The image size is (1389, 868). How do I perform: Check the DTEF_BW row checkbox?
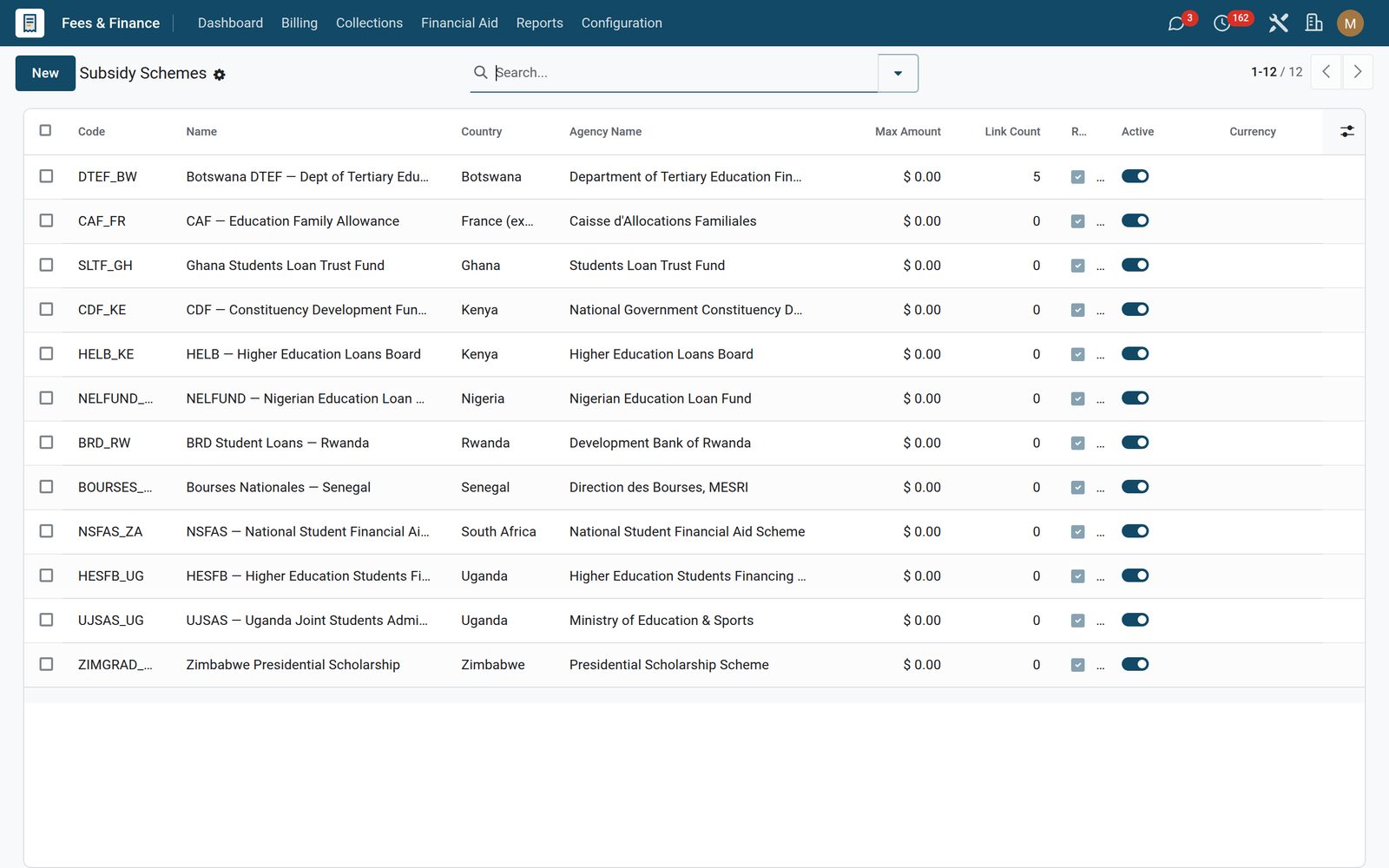[46, 176]
